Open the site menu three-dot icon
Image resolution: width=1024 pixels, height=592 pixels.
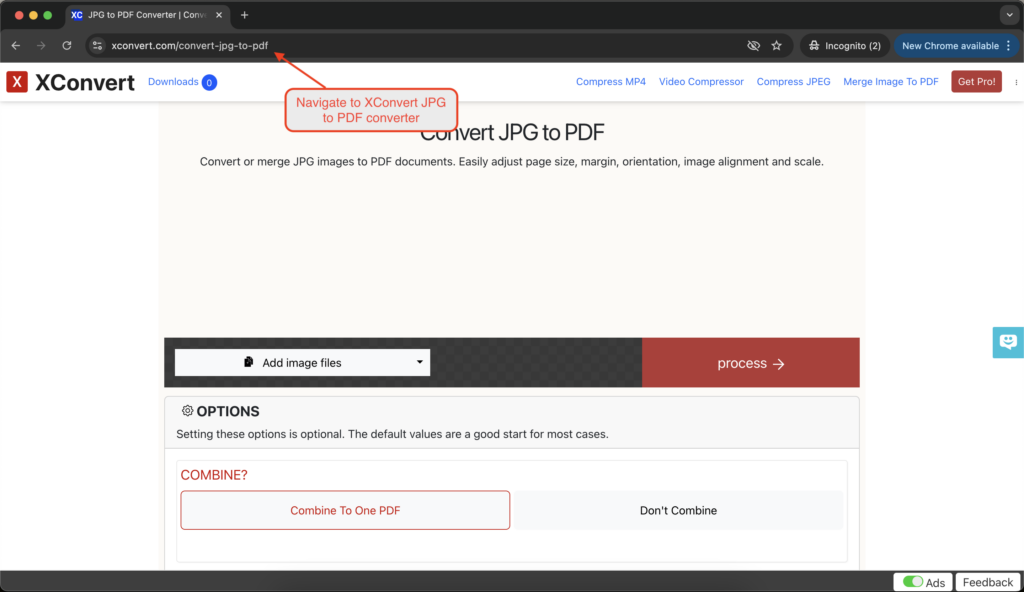point(1016,82)
